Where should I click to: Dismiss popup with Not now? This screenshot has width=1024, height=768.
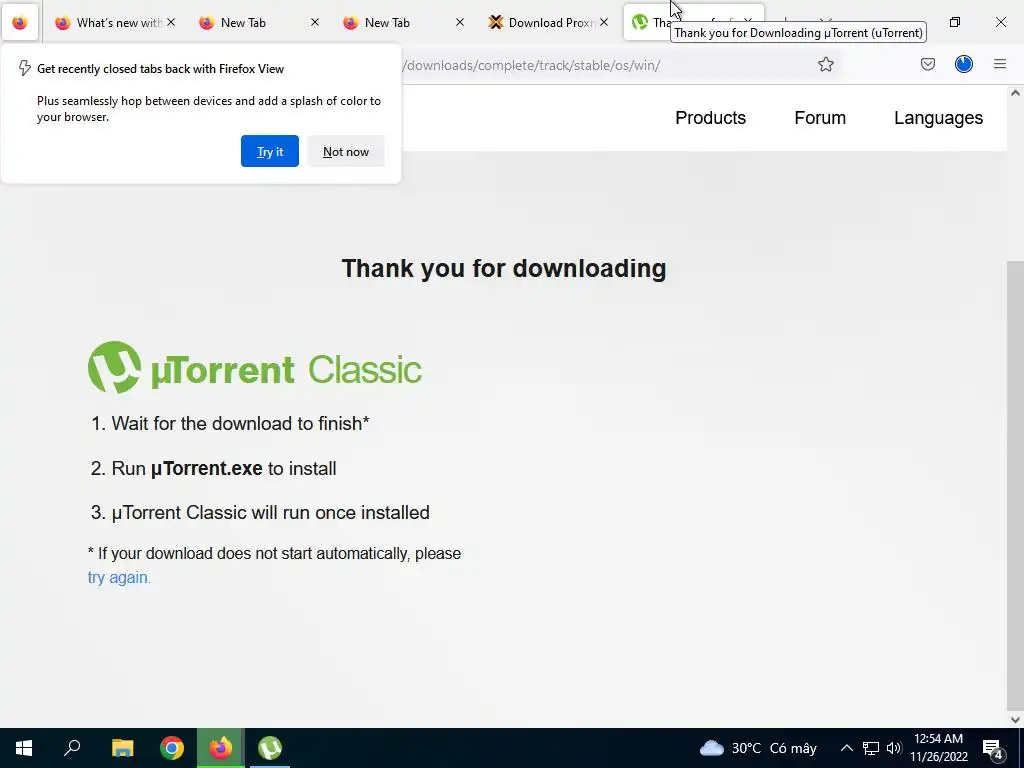tap(345, 151)
